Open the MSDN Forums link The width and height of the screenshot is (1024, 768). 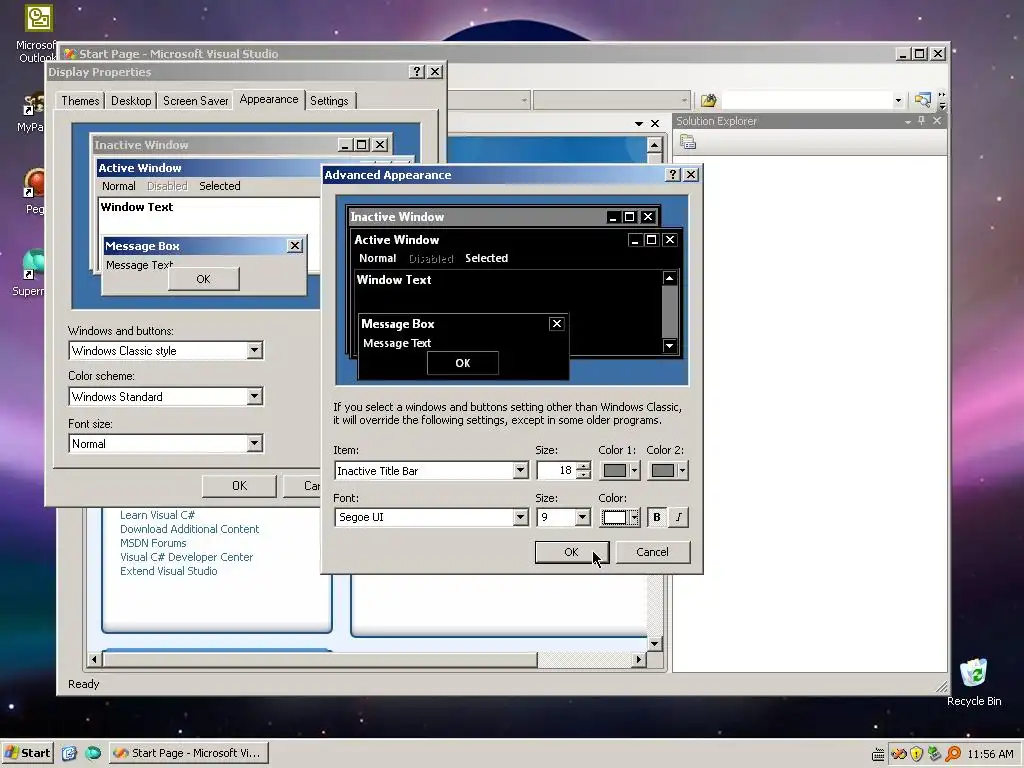pyautogui.click(x=153, y=543)
